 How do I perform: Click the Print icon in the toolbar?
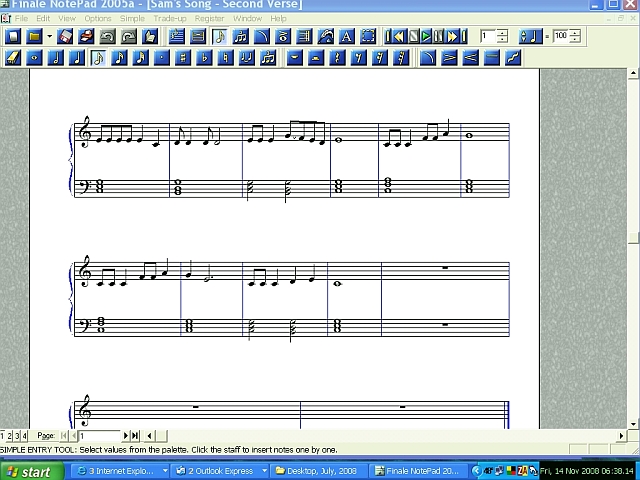coord(86,36)
